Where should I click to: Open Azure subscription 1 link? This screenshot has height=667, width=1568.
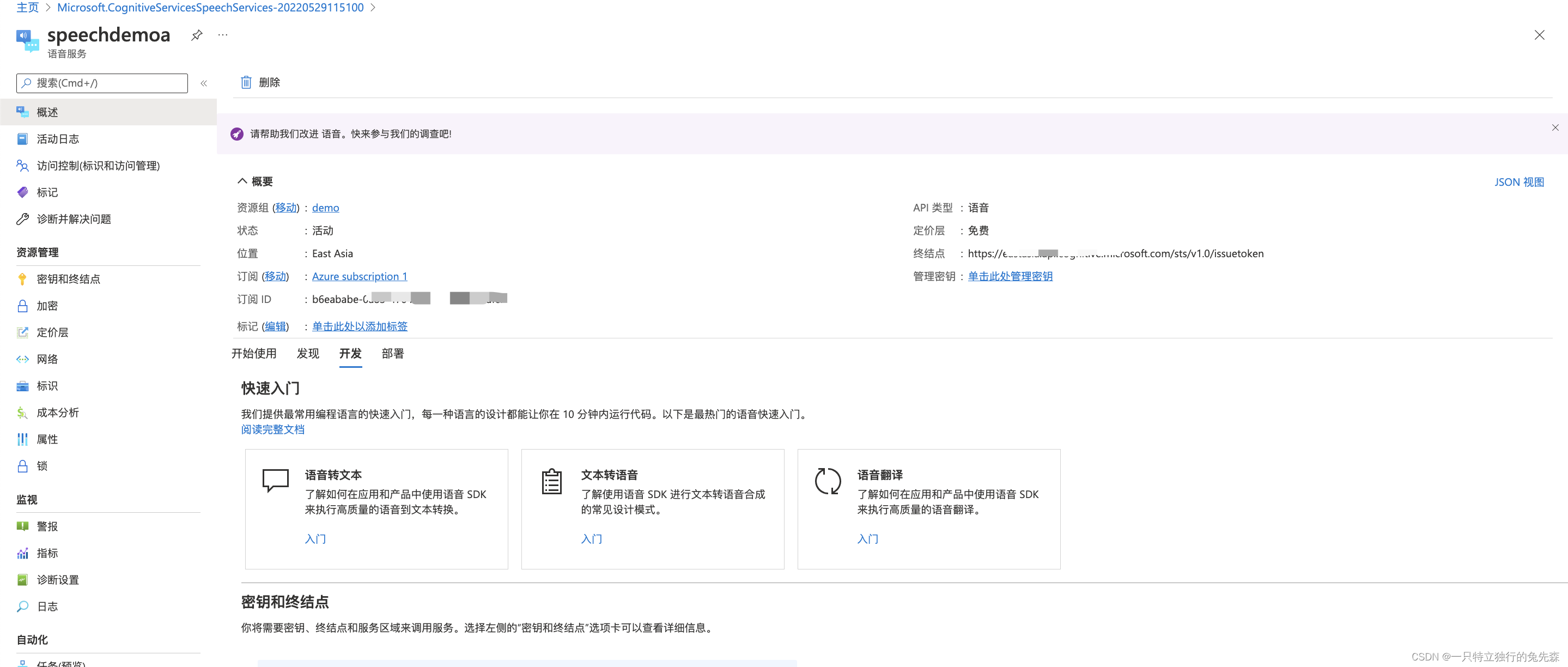(359, 276)
